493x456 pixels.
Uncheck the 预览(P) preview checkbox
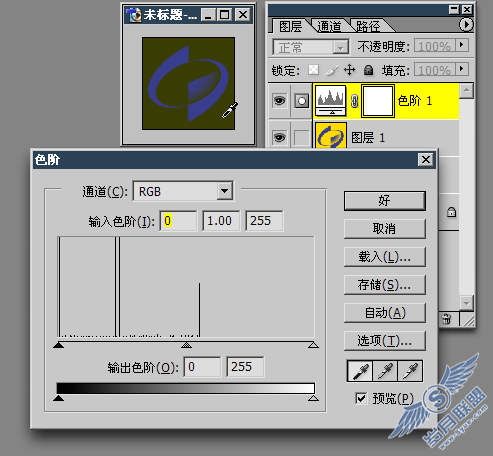point(361,398)
